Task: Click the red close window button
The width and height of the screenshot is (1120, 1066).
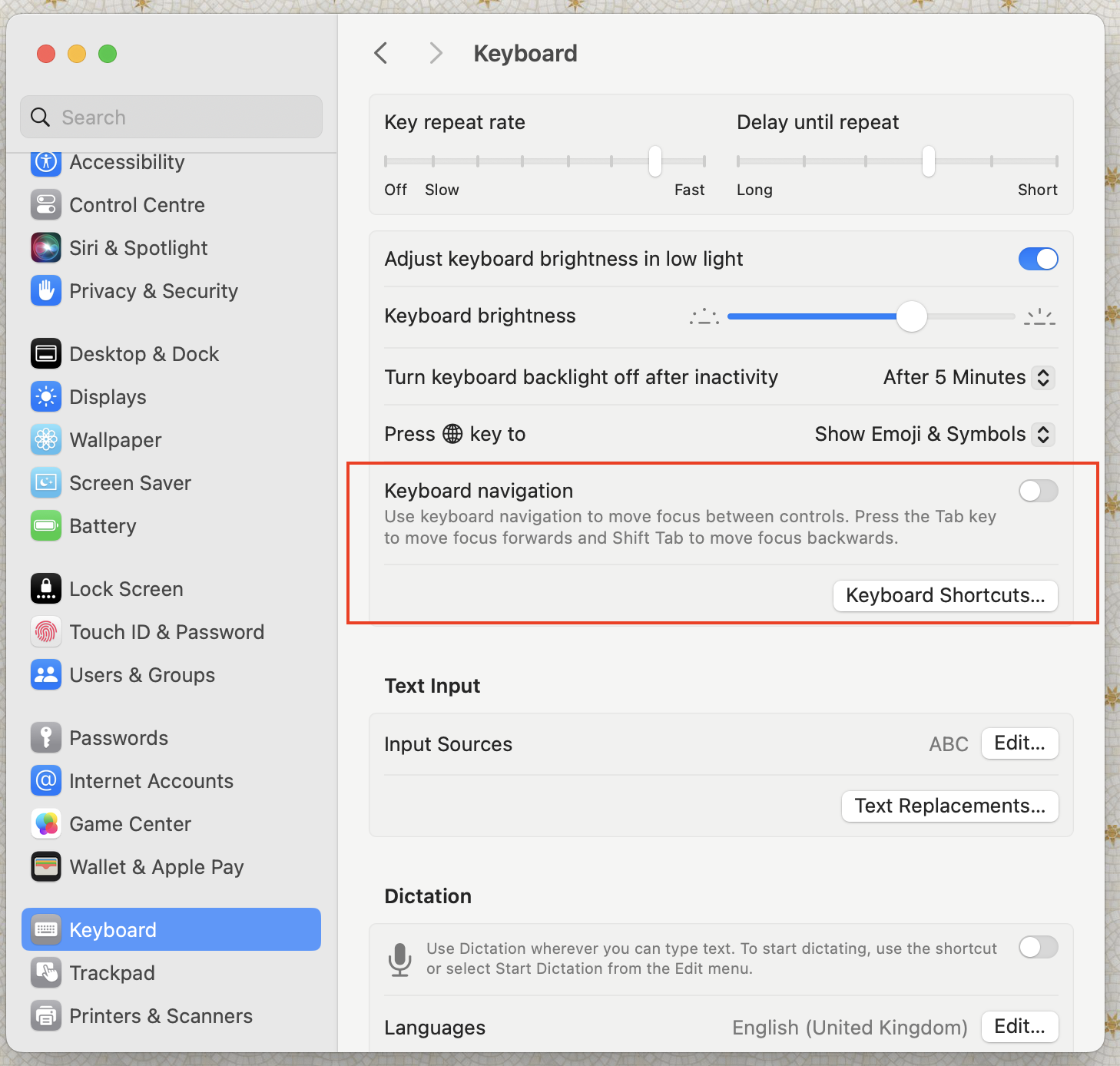Action: point(46,54)
